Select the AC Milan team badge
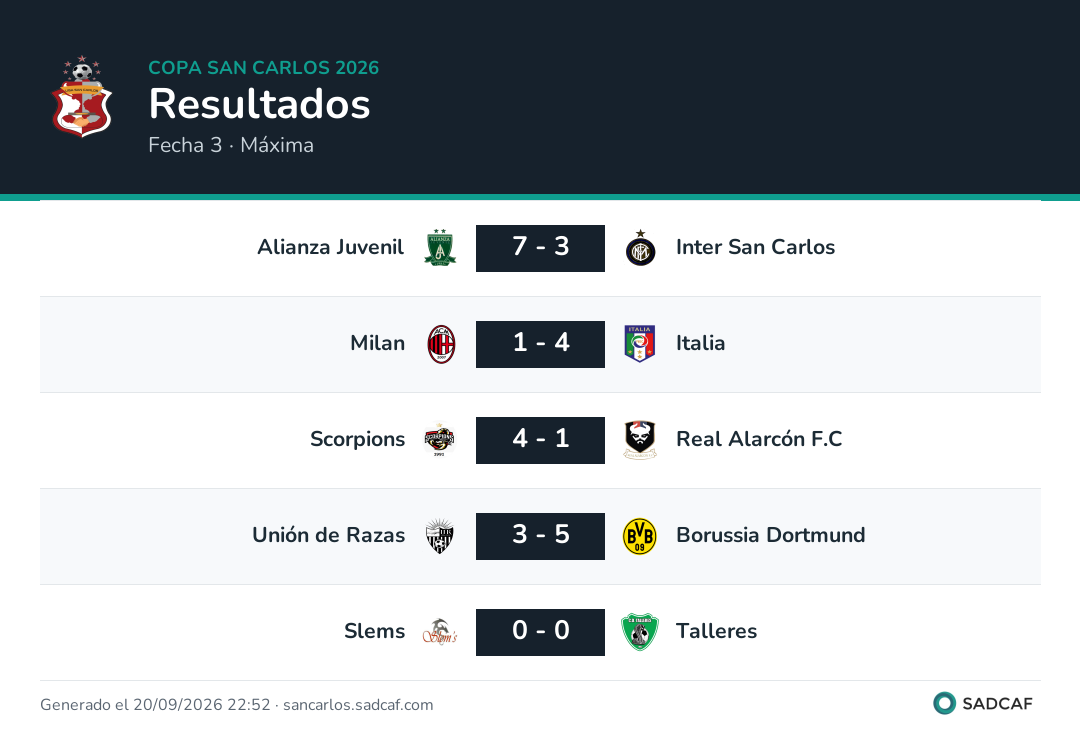 pyautogui.click(x=441, y=344)
